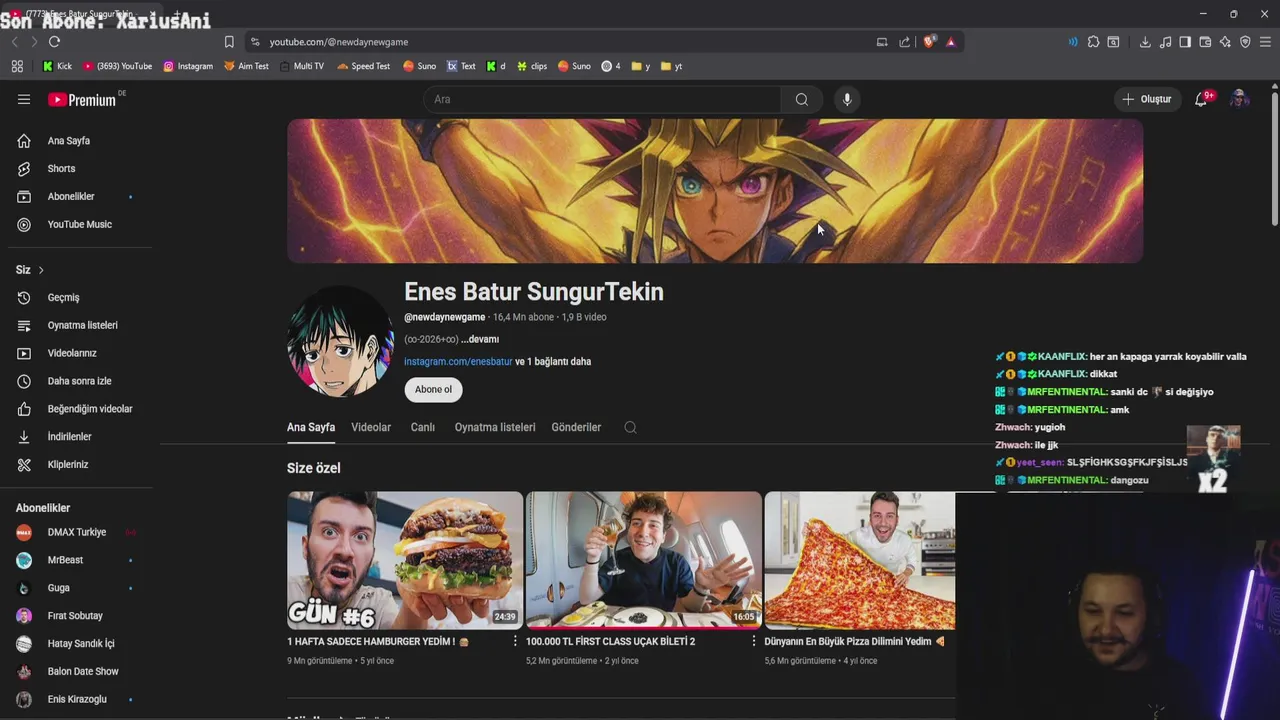Expand the Siz section chevron

tap(40, 270)
